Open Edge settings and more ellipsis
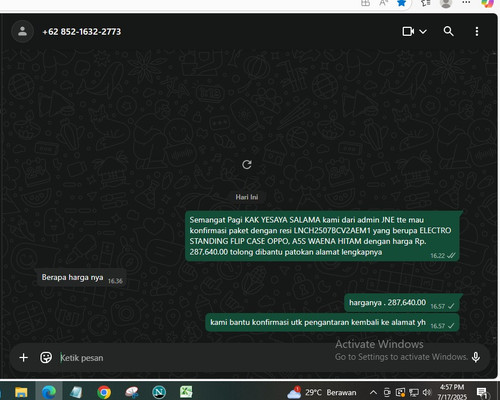Screen dimensions: 500x400 [466, 2]
